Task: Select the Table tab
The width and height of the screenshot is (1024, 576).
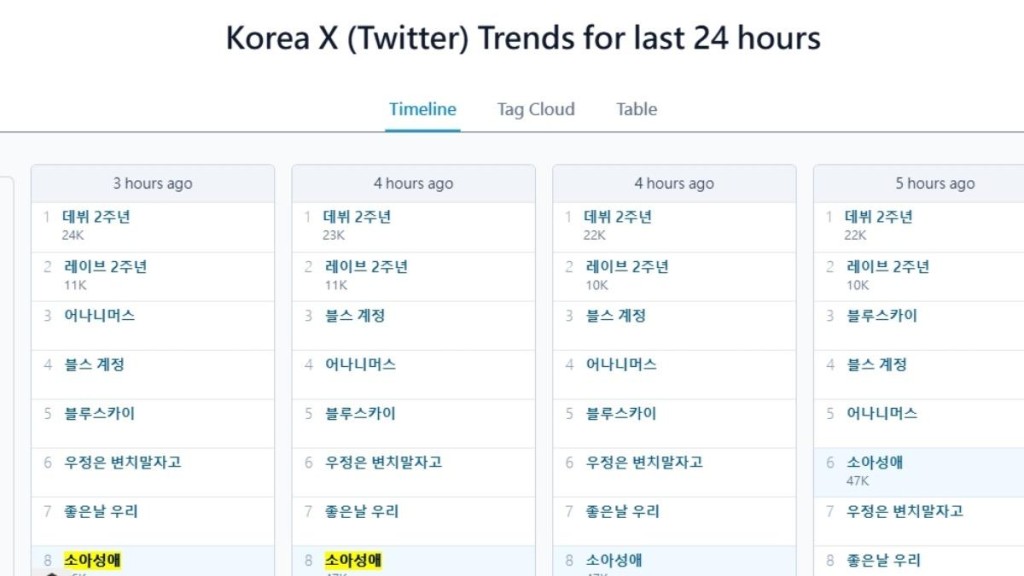Action: 636,109
